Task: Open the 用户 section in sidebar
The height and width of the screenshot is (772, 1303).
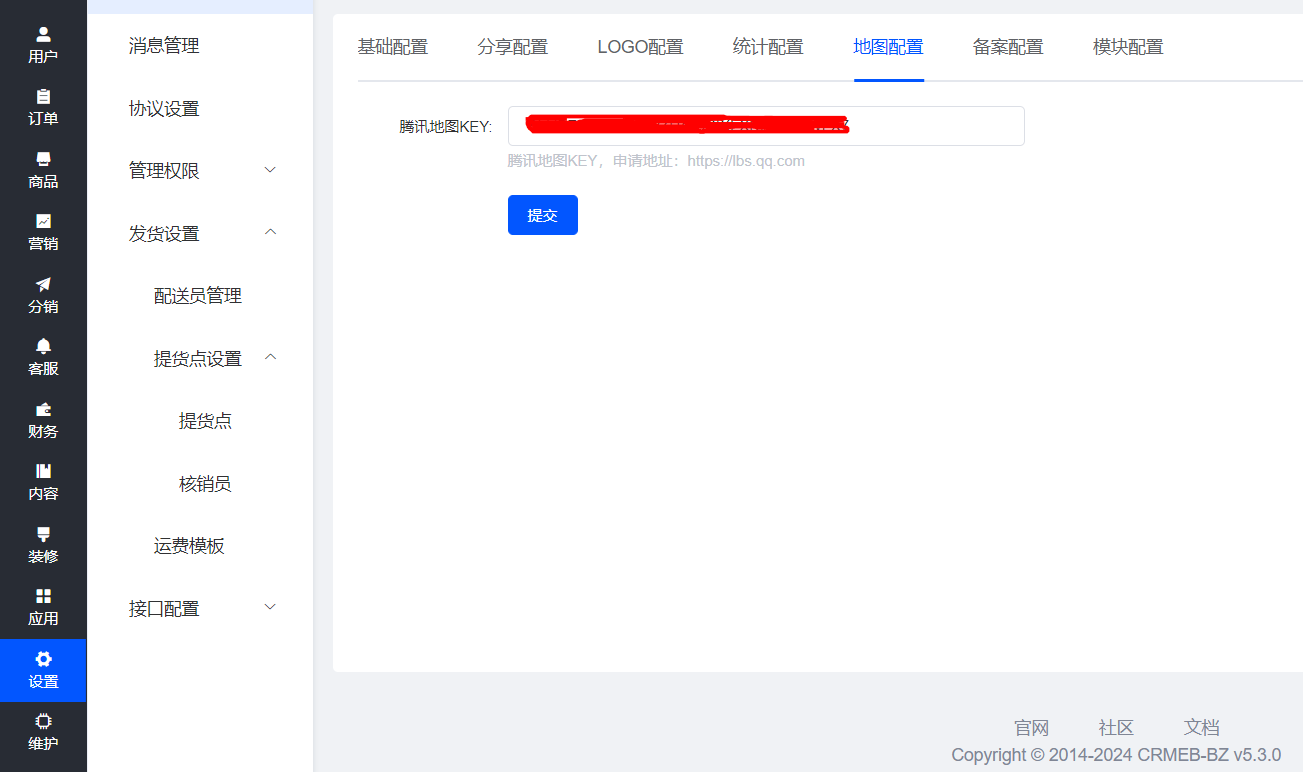Action: click(x=43, y=45)
